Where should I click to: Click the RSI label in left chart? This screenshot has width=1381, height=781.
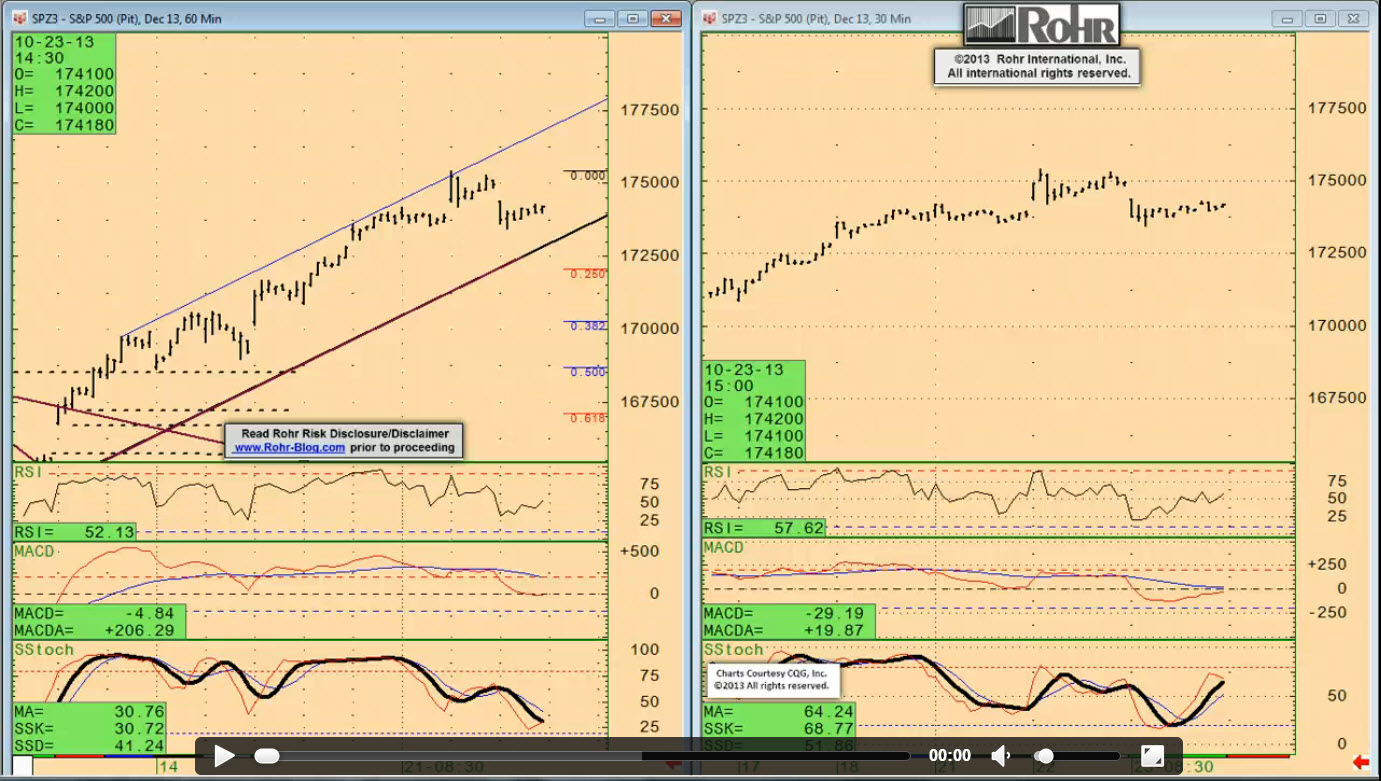pyautogui.click(x=27, y=471)
